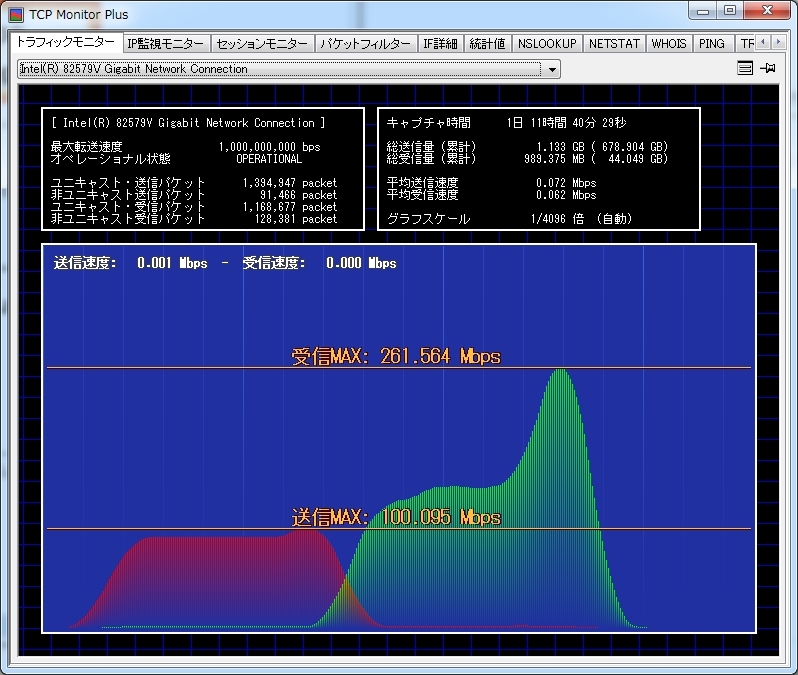Click the 受信MAX 261.564 Mbps line label

396,356
